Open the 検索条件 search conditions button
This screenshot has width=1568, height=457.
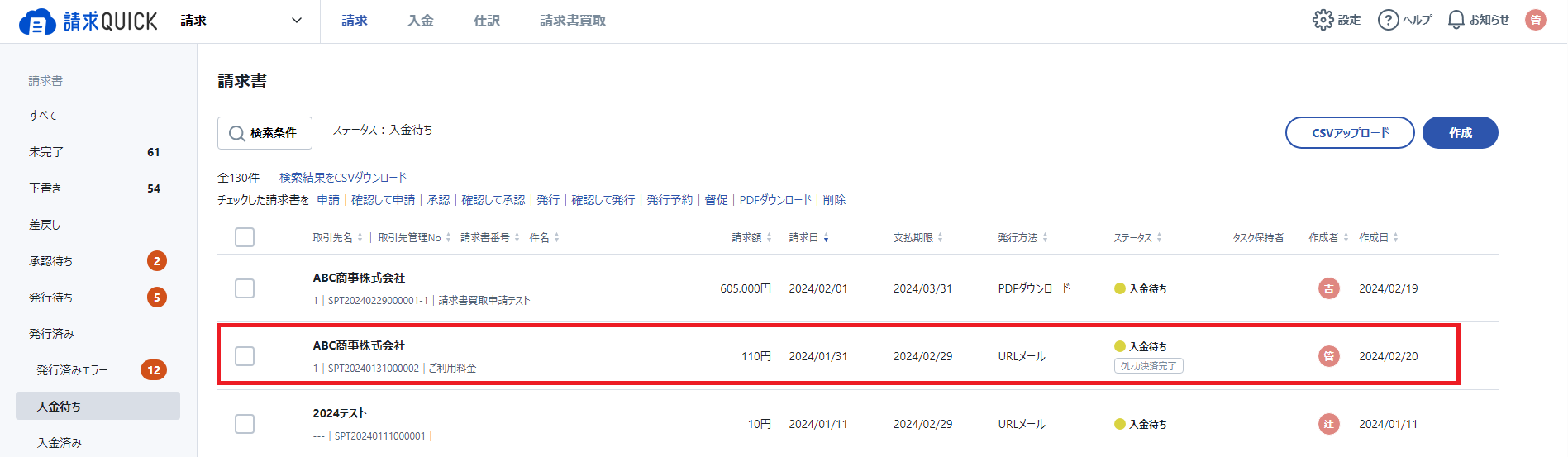coord(265,133)
